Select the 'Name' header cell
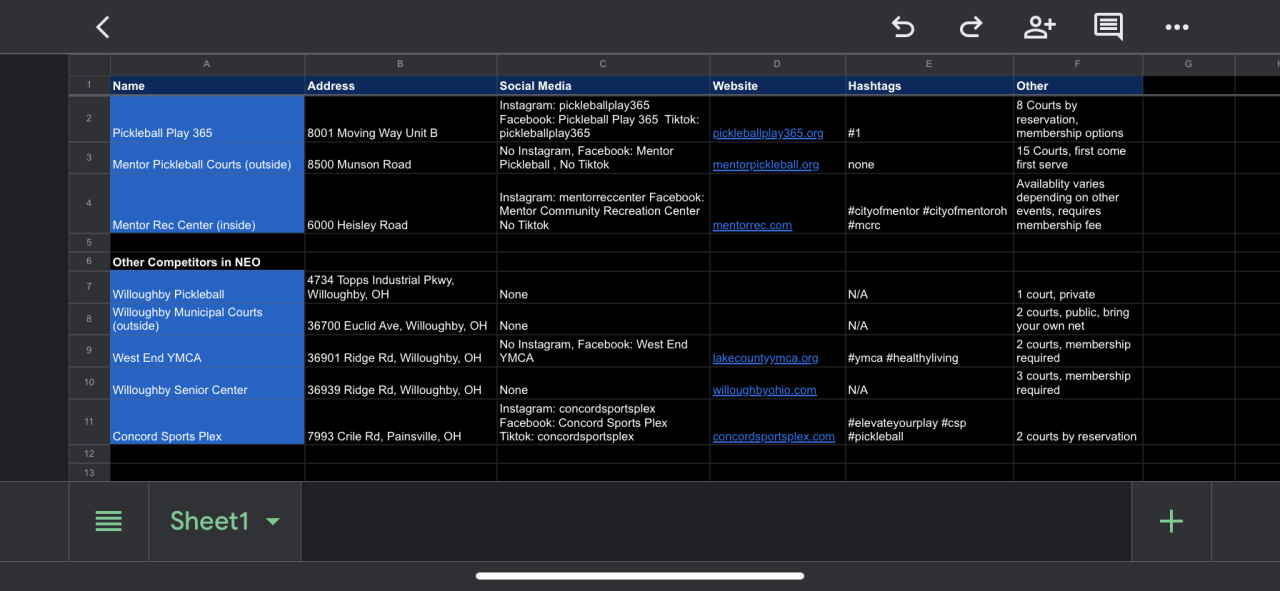Image resolution: width=1280 pixels, height=591 pixels. coord(207,86)
